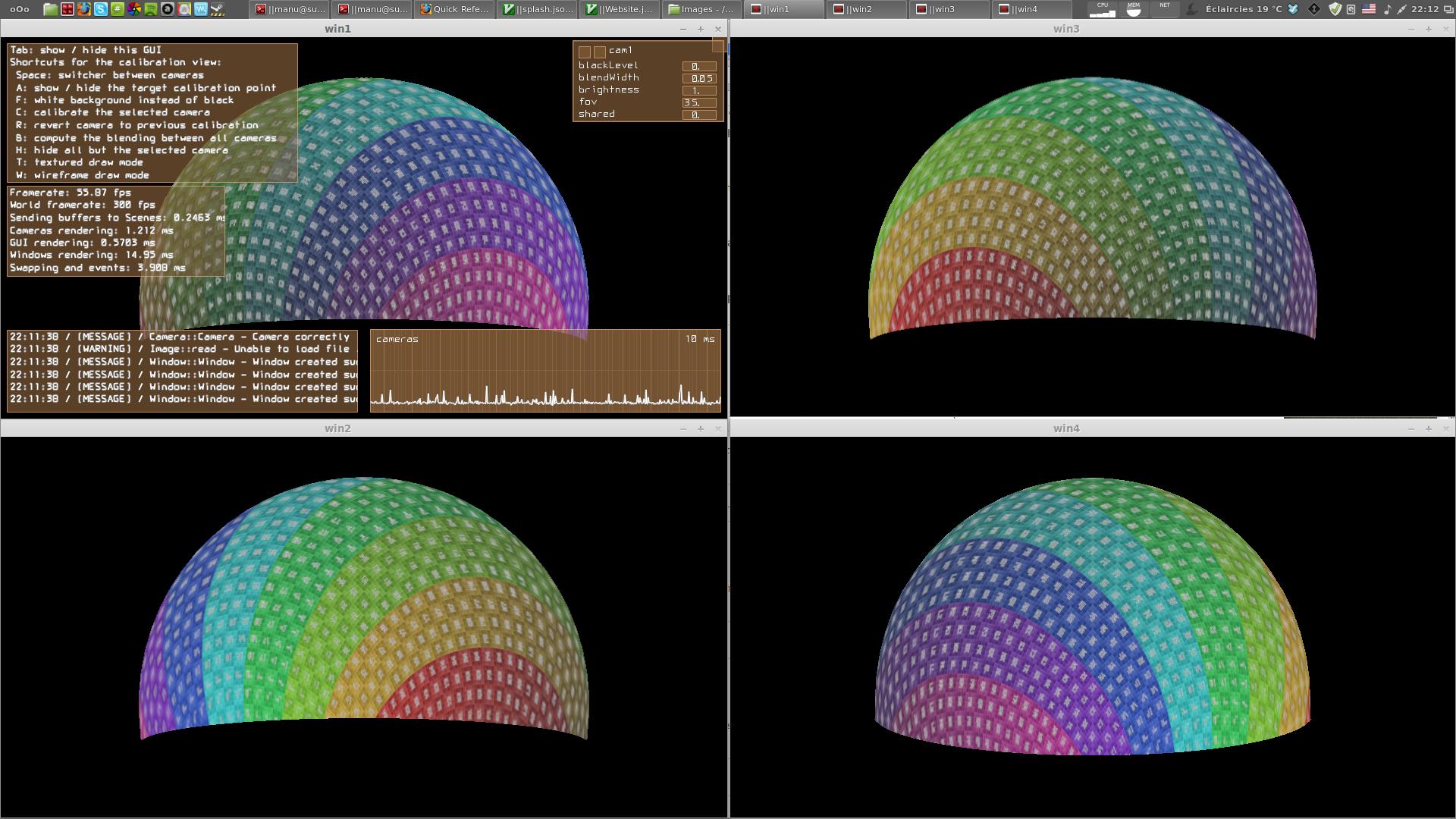Launch Firefox from the panel launcher
Screen dimensions: 1456x819
tap(84, 9)
